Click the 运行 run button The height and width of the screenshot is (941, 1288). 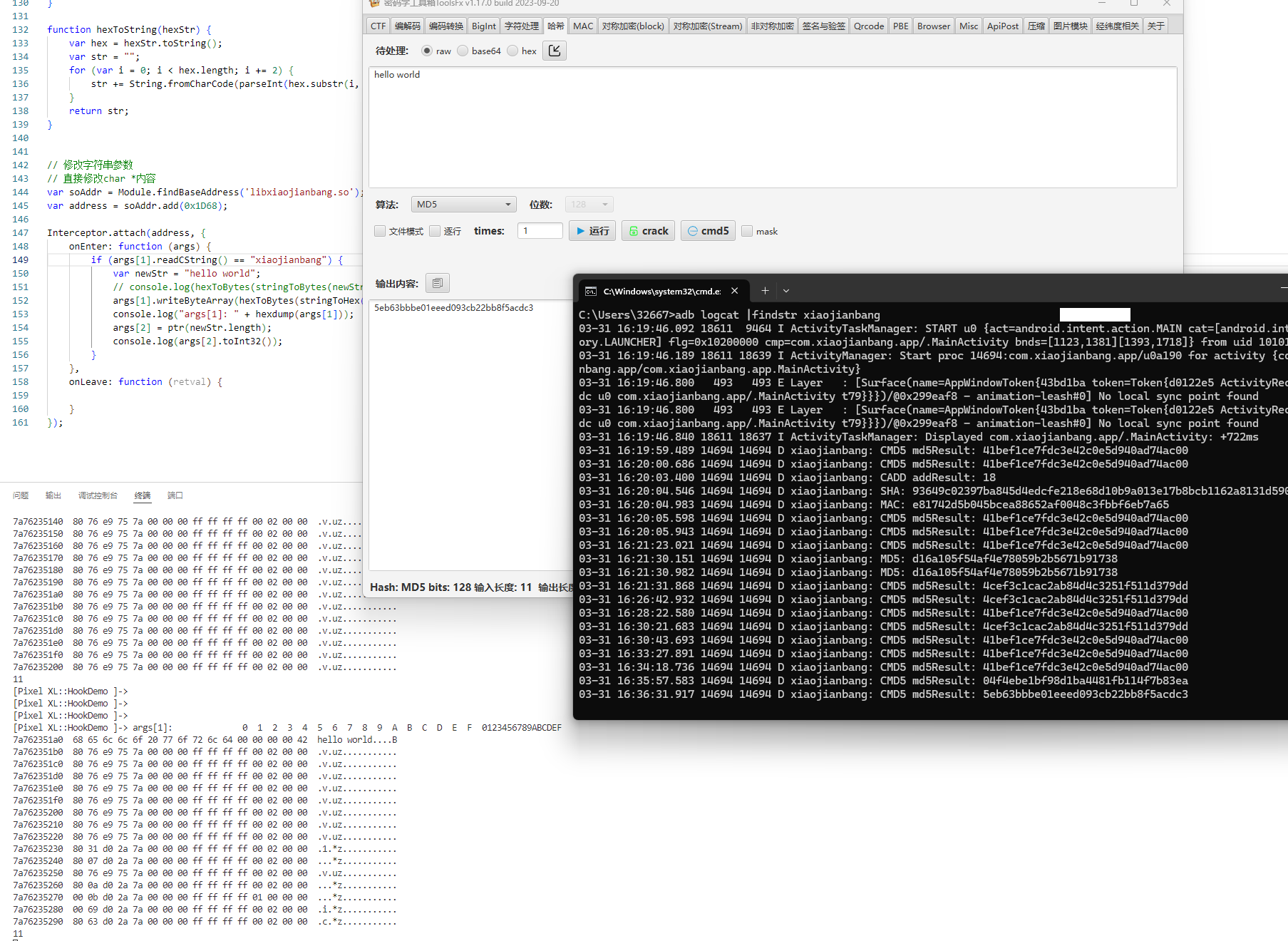point(592,231)
